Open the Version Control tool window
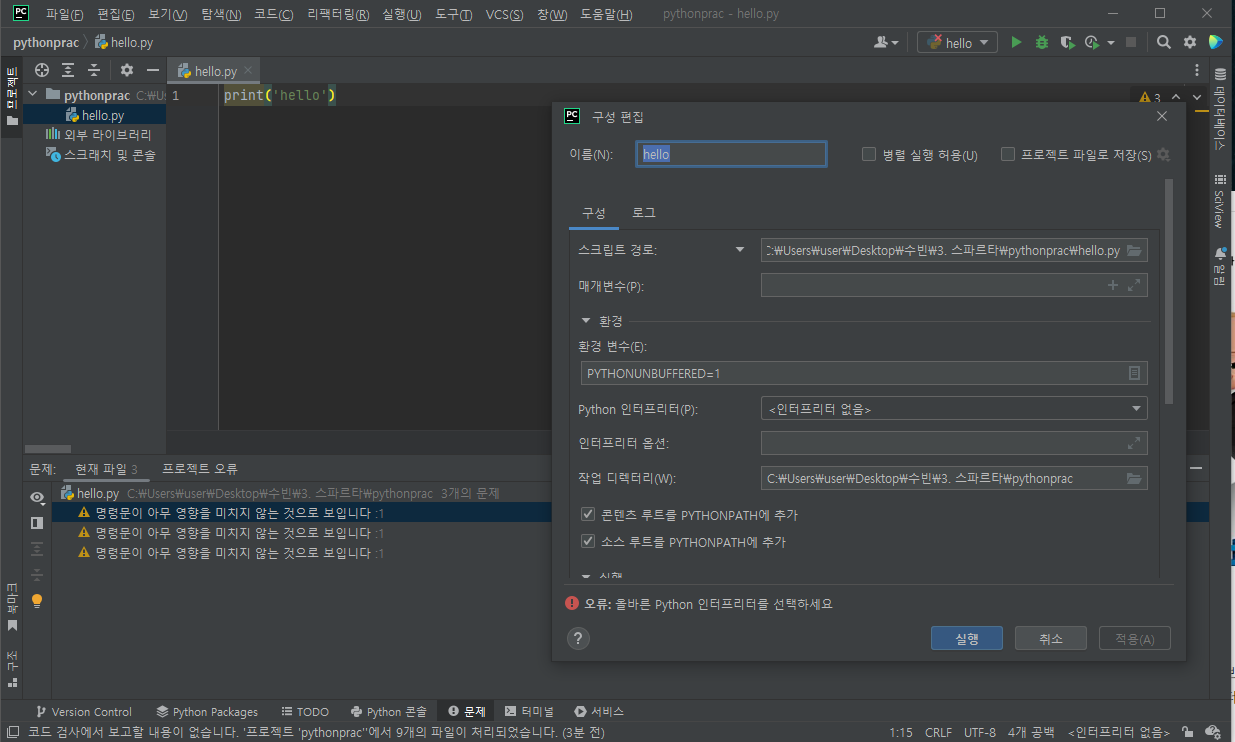 pyautogui.click(x=83, y=711)
